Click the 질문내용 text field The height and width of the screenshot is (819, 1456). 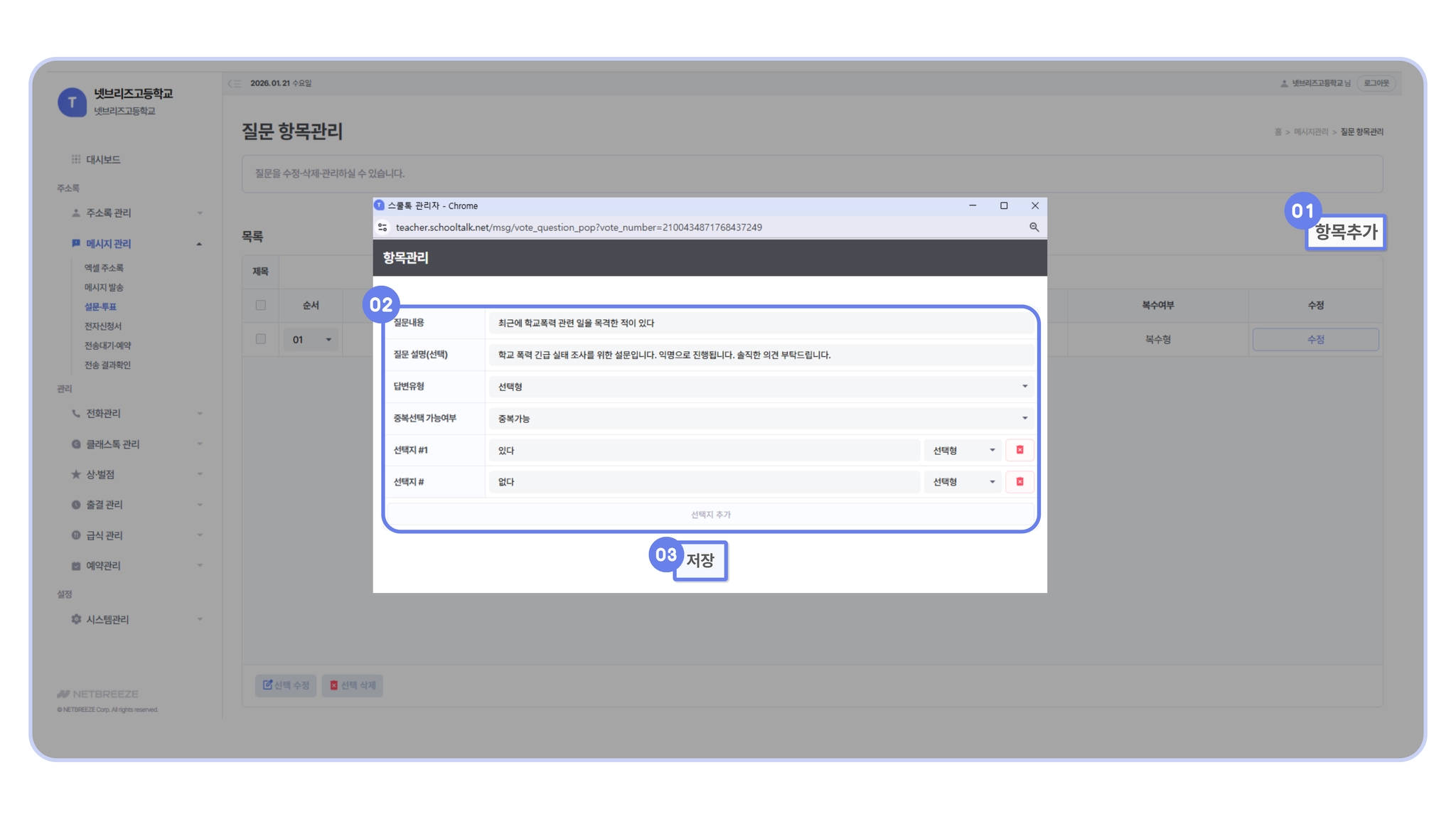pos(761,323)
